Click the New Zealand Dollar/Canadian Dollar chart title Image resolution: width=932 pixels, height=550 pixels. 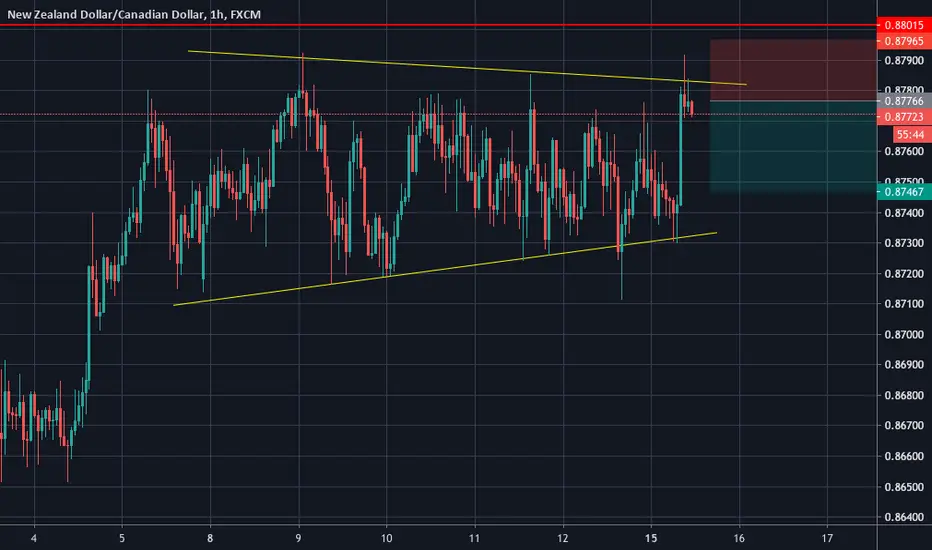tap(134, 14)
